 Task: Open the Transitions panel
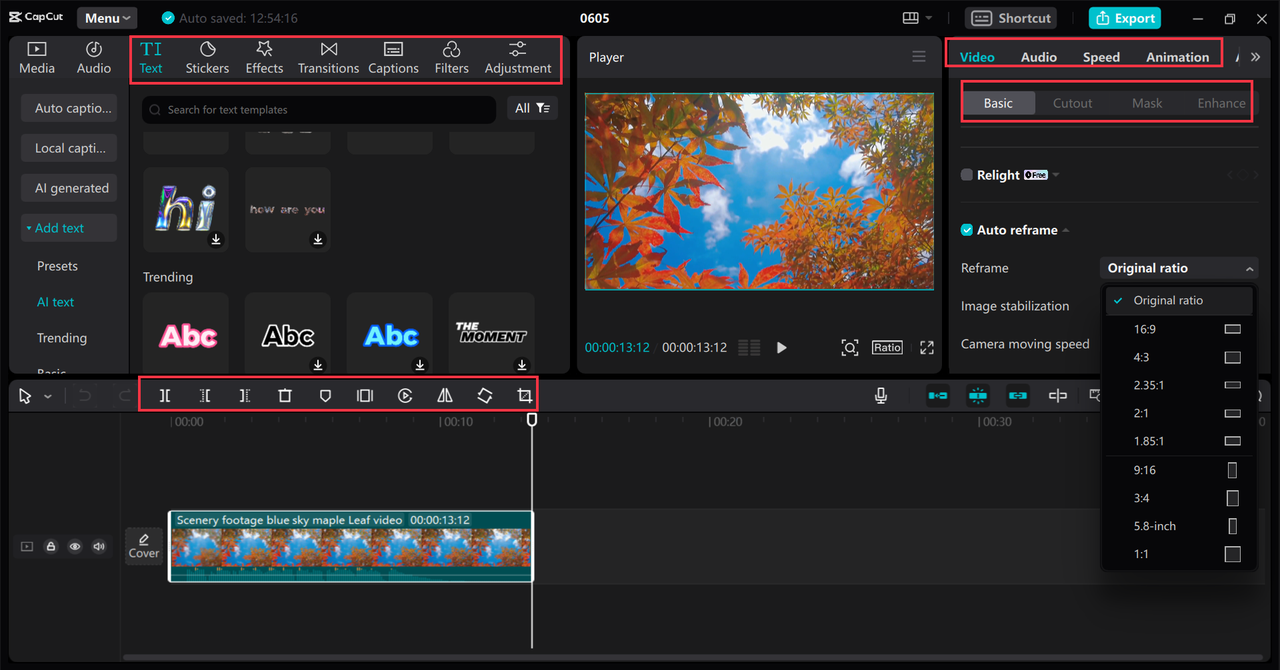(x=328, y=58)
